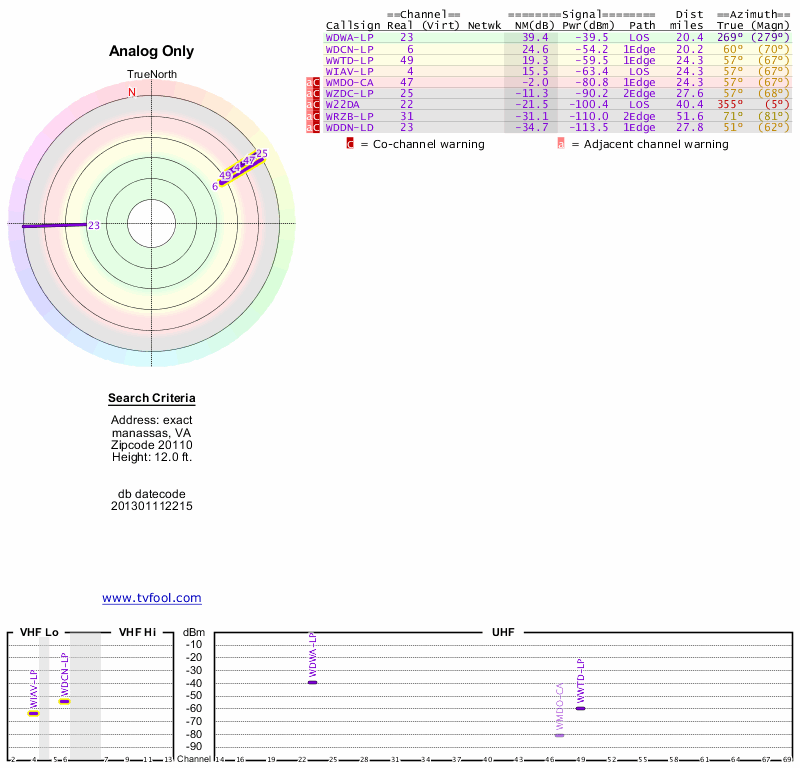Click the red N north marker on radar
The width and height of the screenshot is (800, 768).
pyautogui.click(x=132, y=92)
